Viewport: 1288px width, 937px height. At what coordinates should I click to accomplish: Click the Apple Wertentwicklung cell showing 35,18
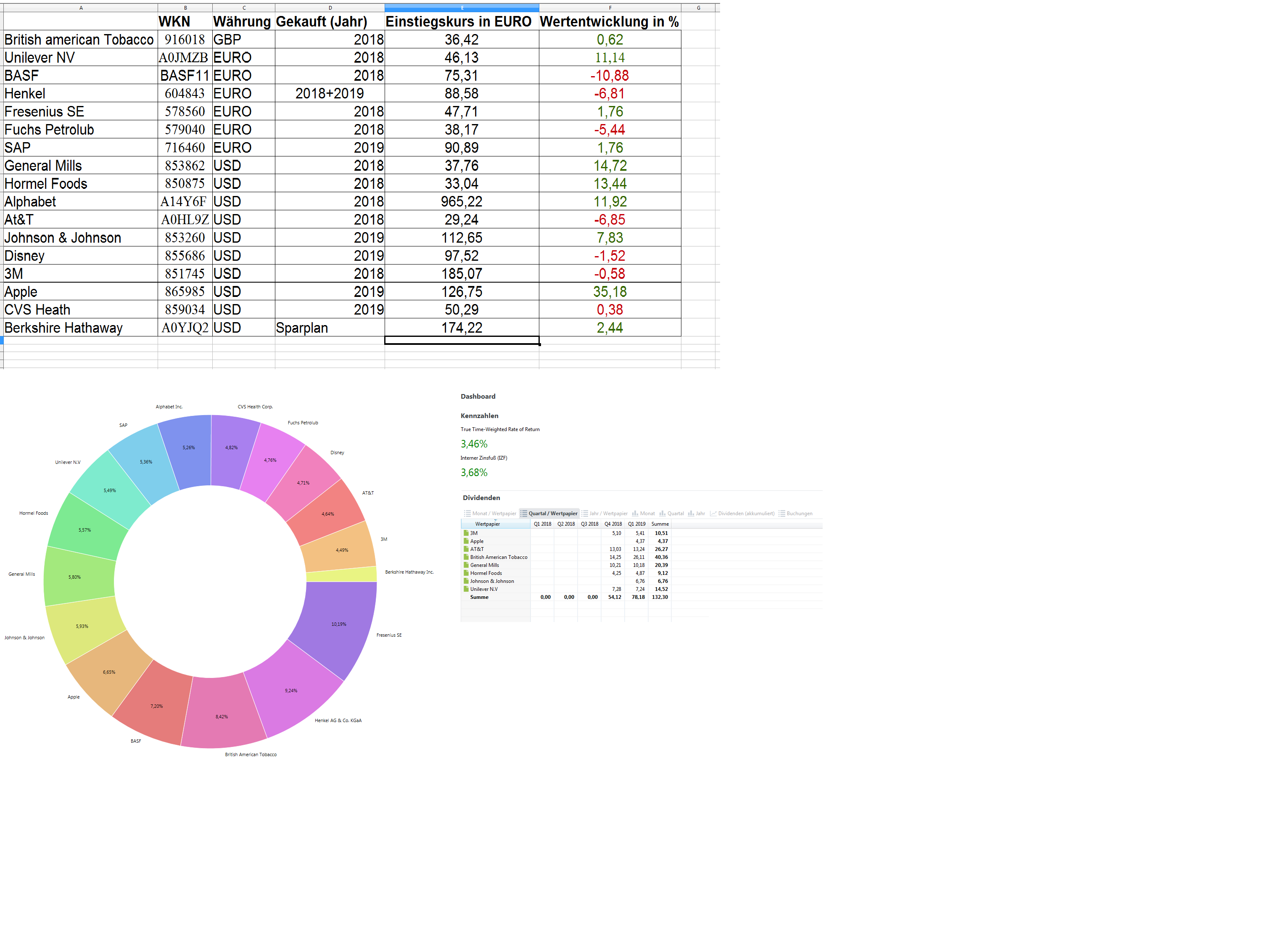[610, 291]
